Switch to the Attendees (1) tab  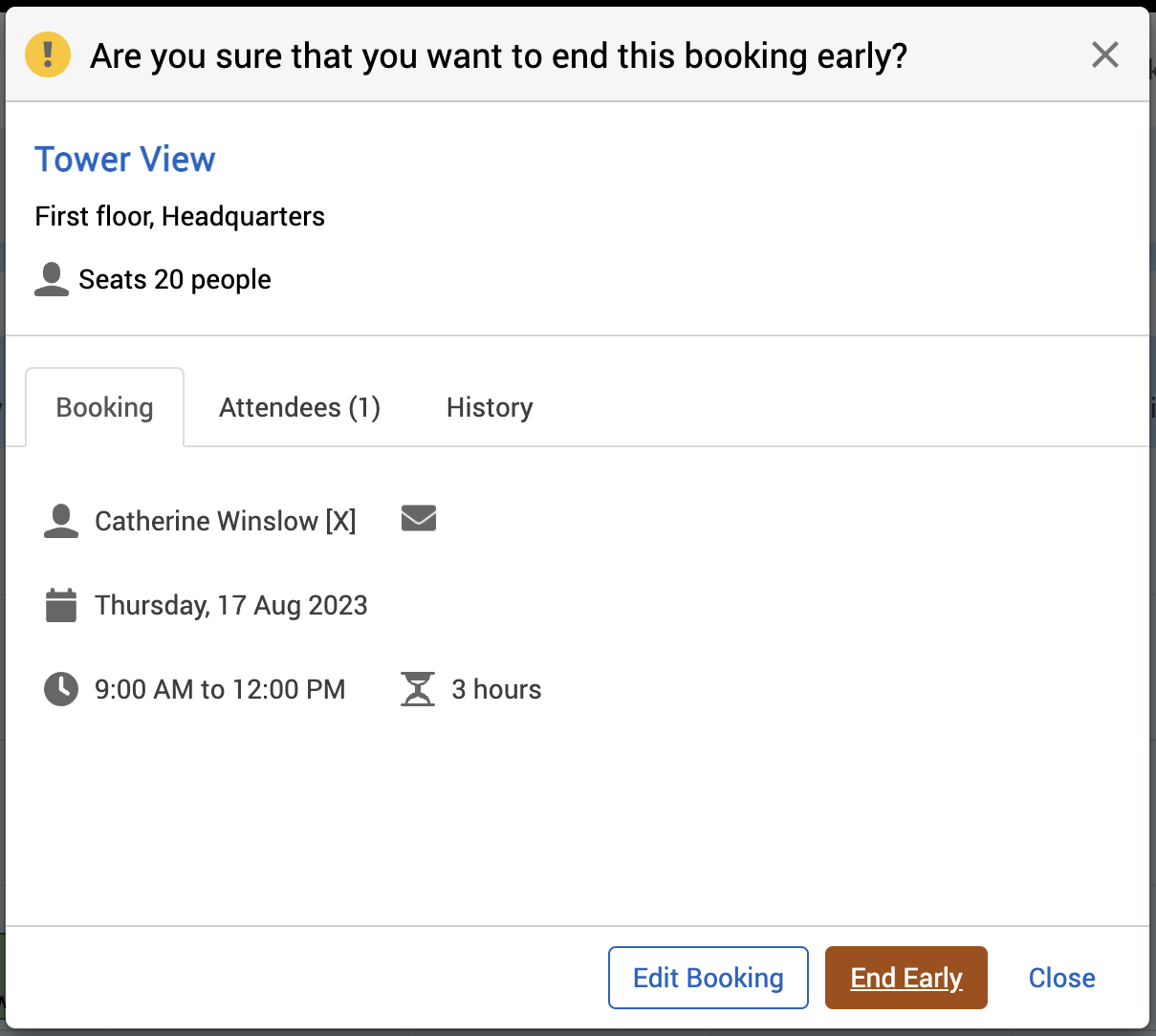tap(299, 408)
